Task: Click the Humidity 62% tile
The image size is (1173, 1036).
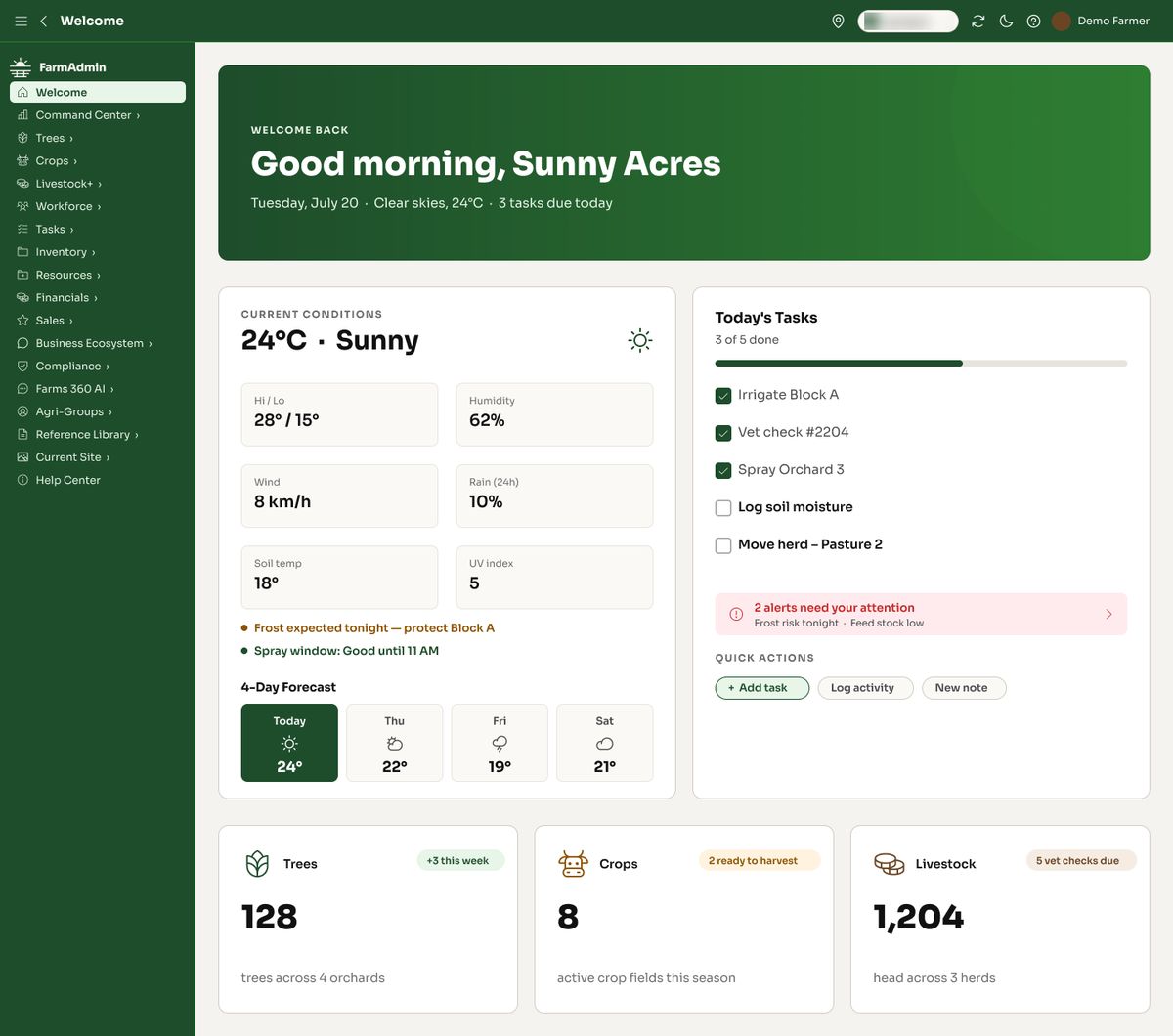Action: (554, 414)
